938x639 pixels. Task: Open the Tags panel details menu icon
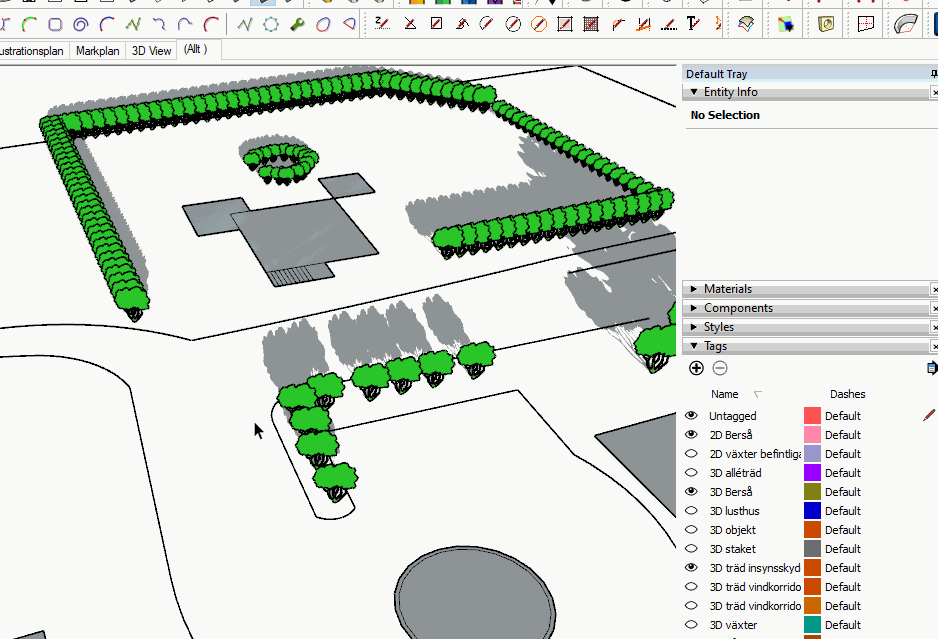[931, 368]
